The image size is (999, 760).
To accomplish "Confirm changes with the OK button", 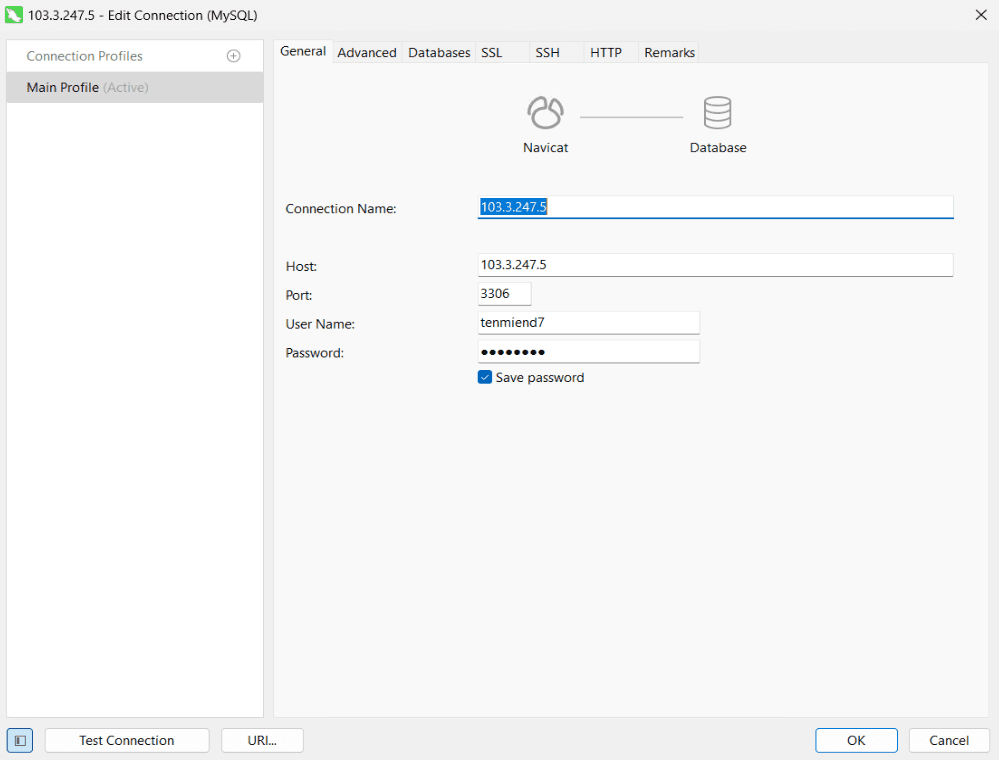I will pos(856,740).
